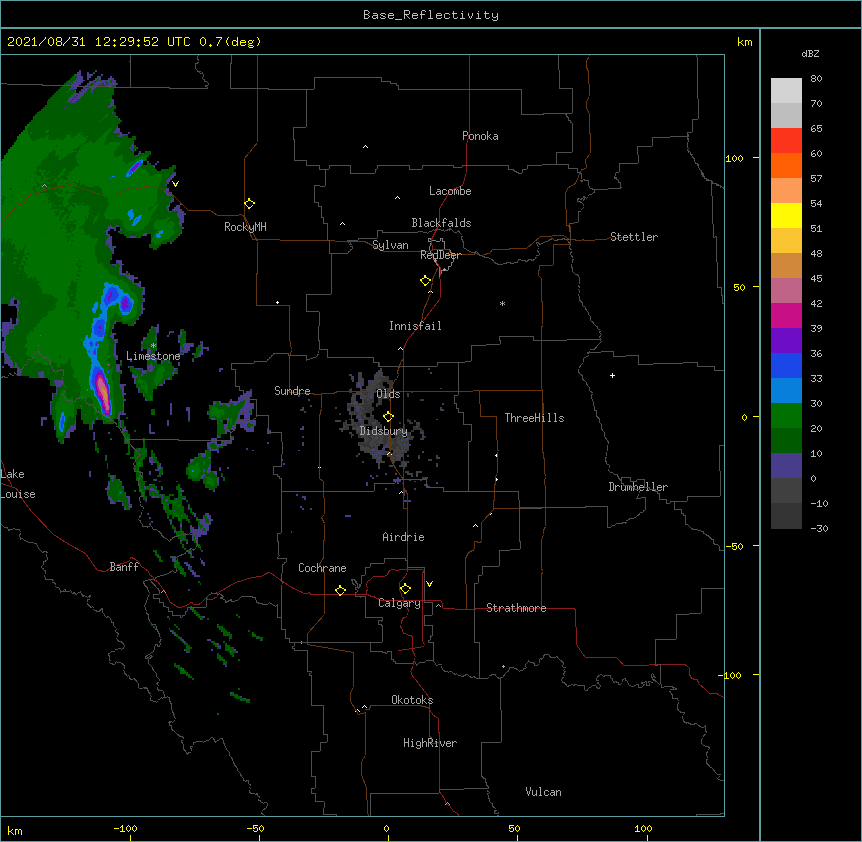The height and width of the screenshot is (842, 862).
Task: Click the white plus marker north of Drumheller
Action: [x=612, y=375]
